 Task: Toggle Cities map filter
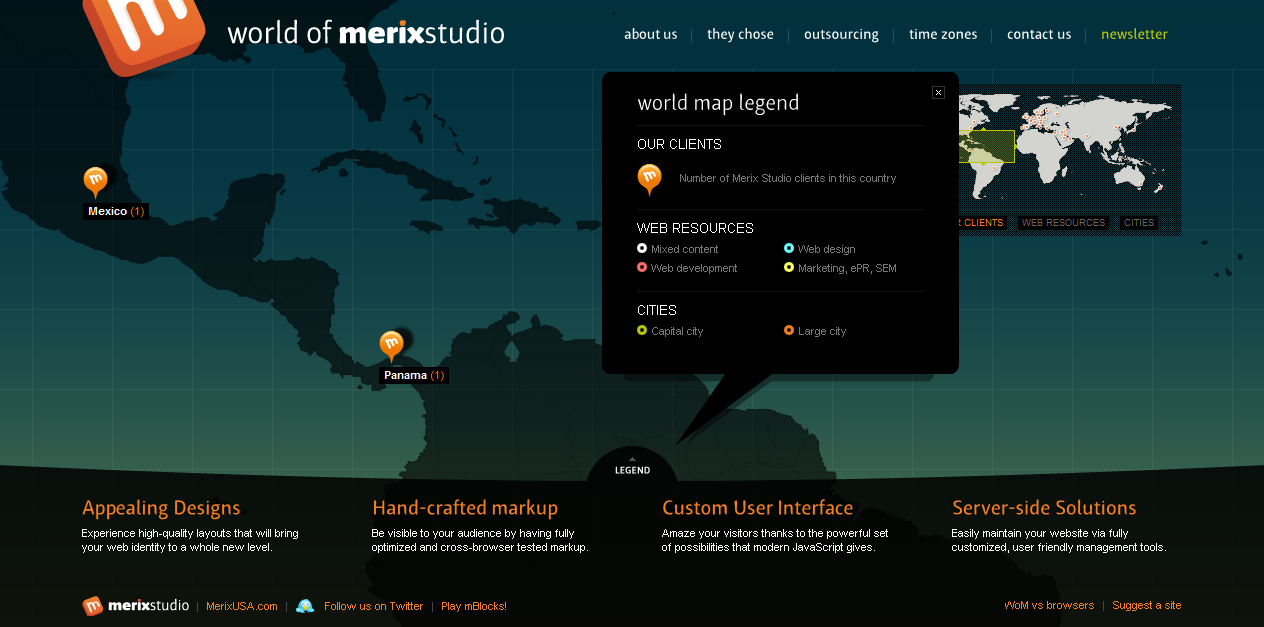coord(1138,223)
